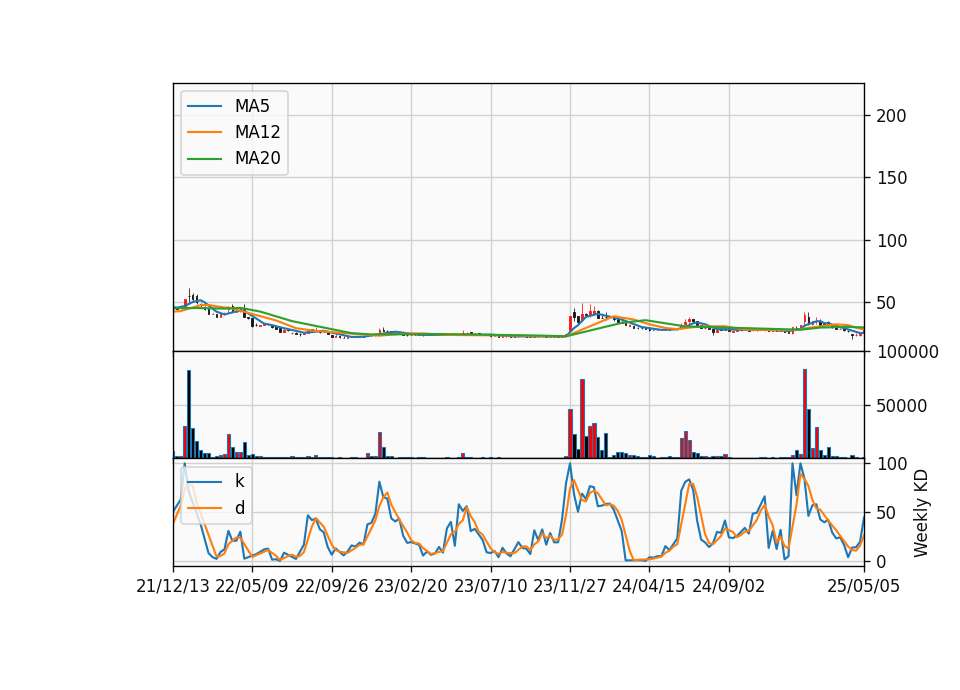960x690 pixels.
Task: Click the 21/12/13 date axis label
Action: tap(173, 587)
